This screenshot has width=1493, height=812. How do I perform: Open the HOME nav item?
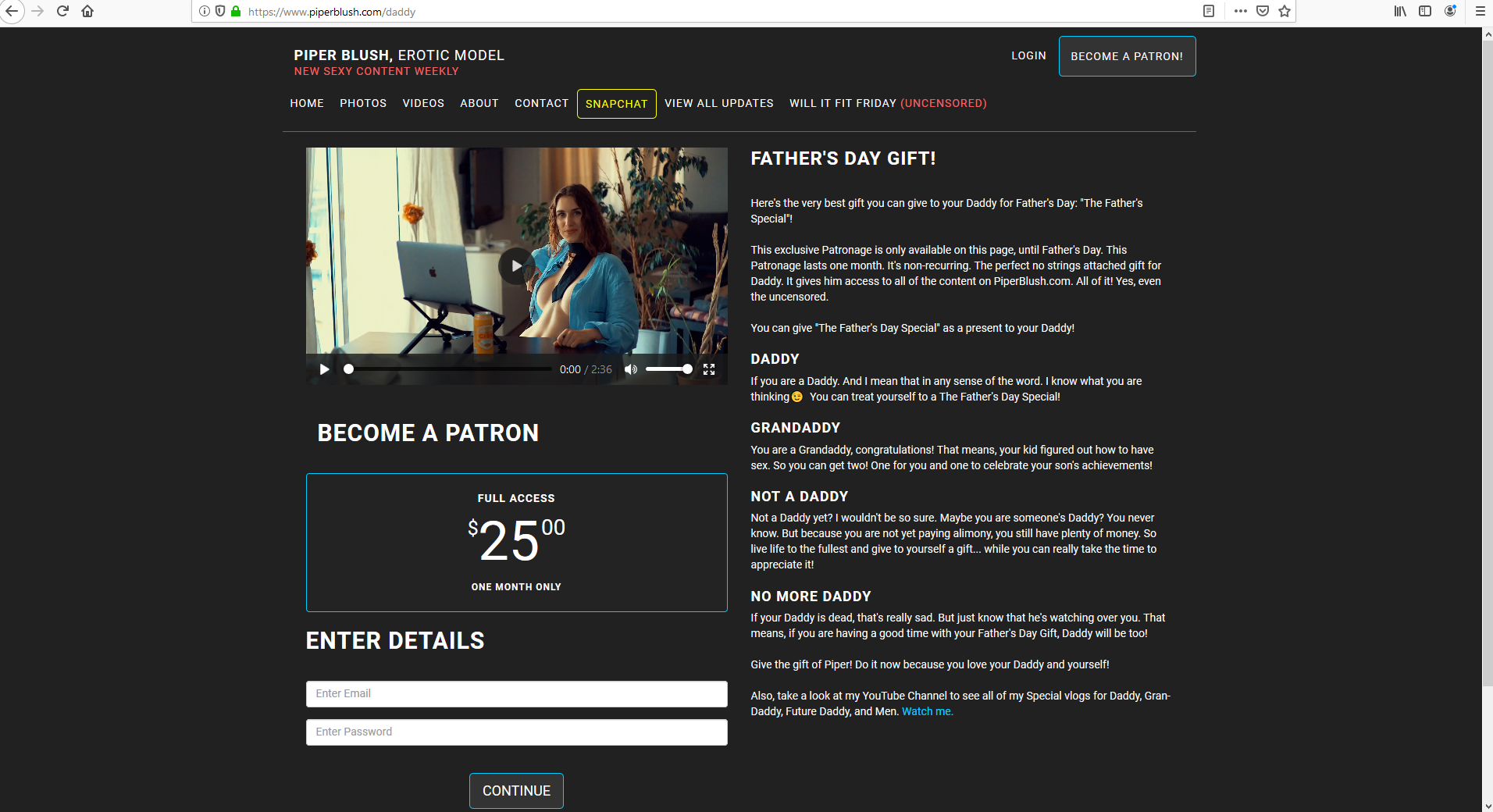click(x=307, y=103)
